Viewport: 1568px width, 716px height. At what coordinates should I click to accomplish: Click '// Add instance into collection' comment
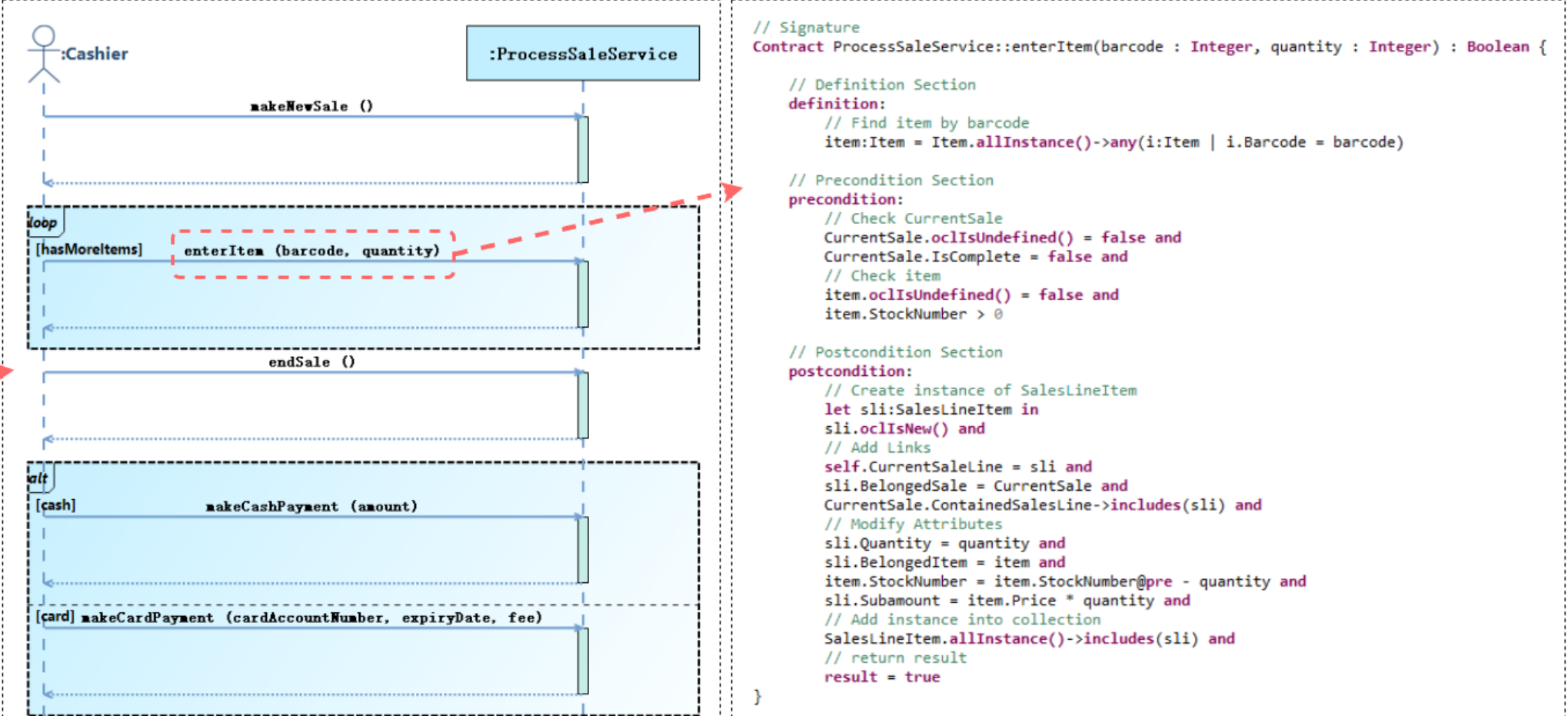963,620
